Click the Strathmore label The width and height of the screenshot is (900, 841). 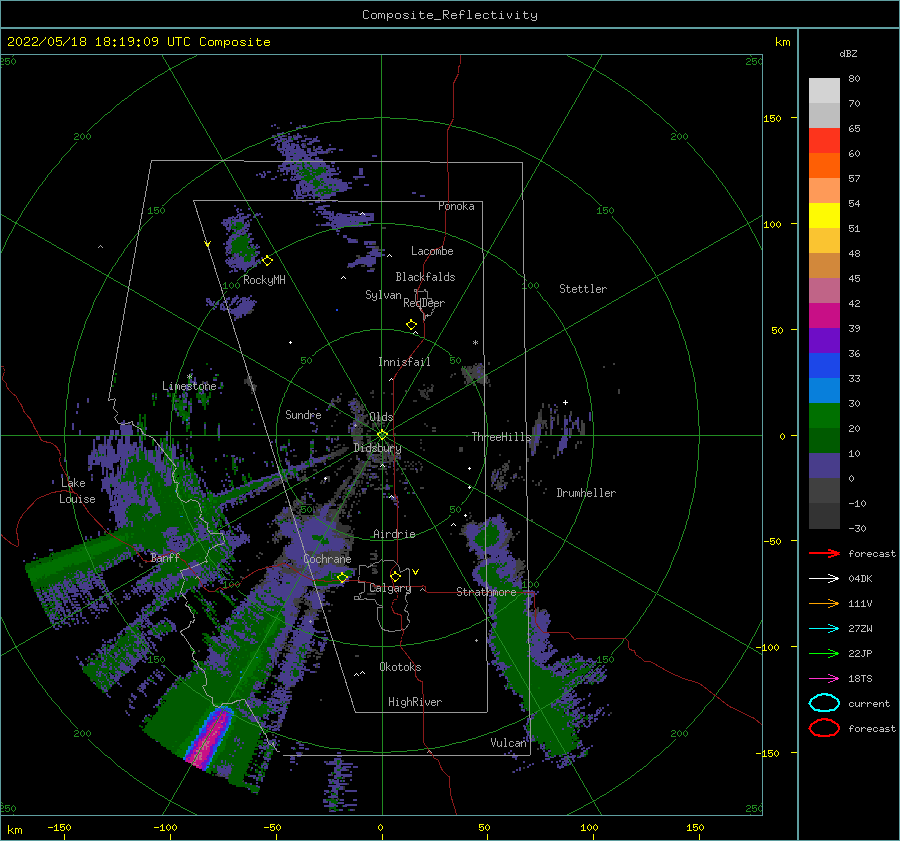point(486,592)
